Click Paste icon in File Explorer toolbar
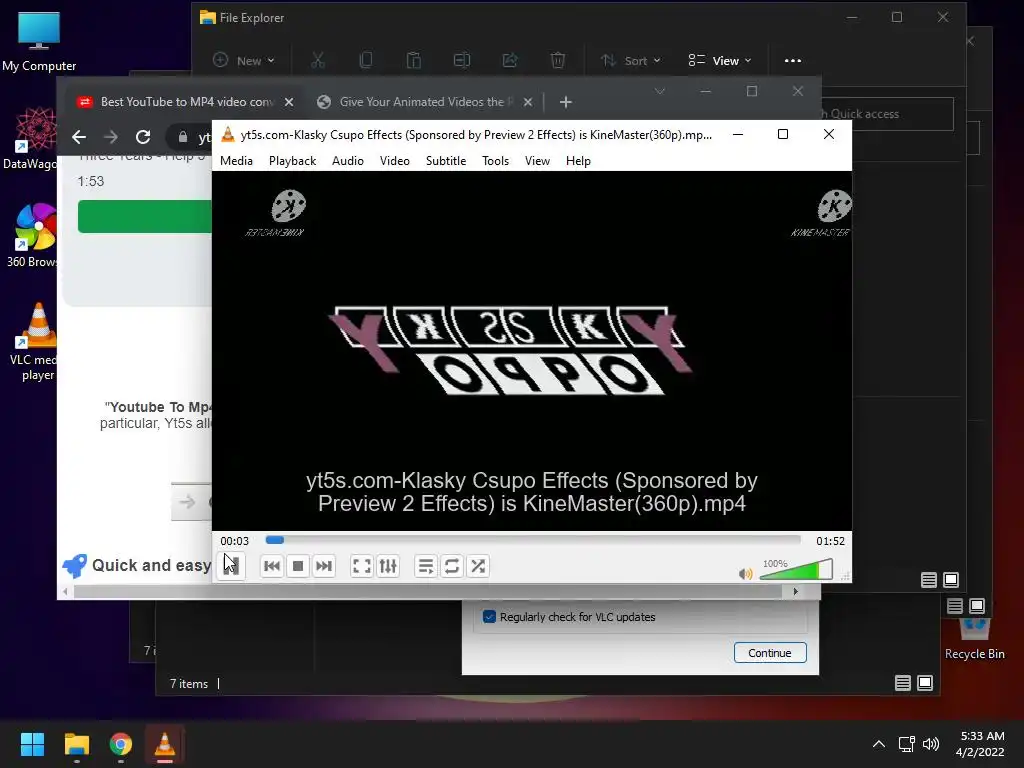The height and width of the screenshot is (768, 1024). (413, 60)
